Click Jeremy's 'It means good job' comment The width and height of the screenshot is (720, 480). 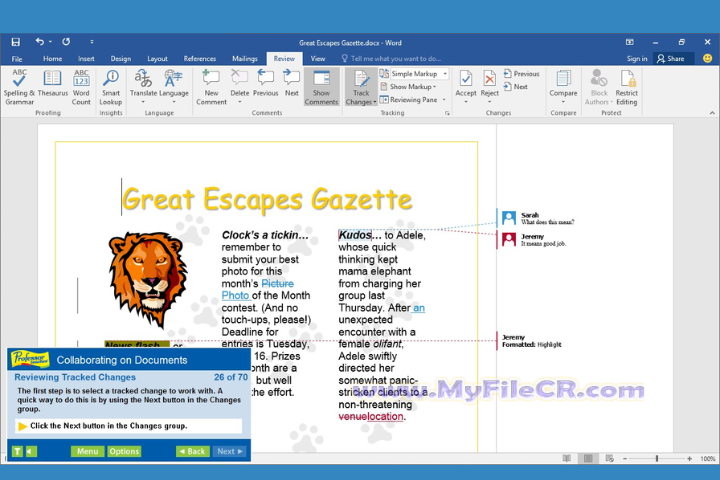pyautogui.click(x=534, y=240)
